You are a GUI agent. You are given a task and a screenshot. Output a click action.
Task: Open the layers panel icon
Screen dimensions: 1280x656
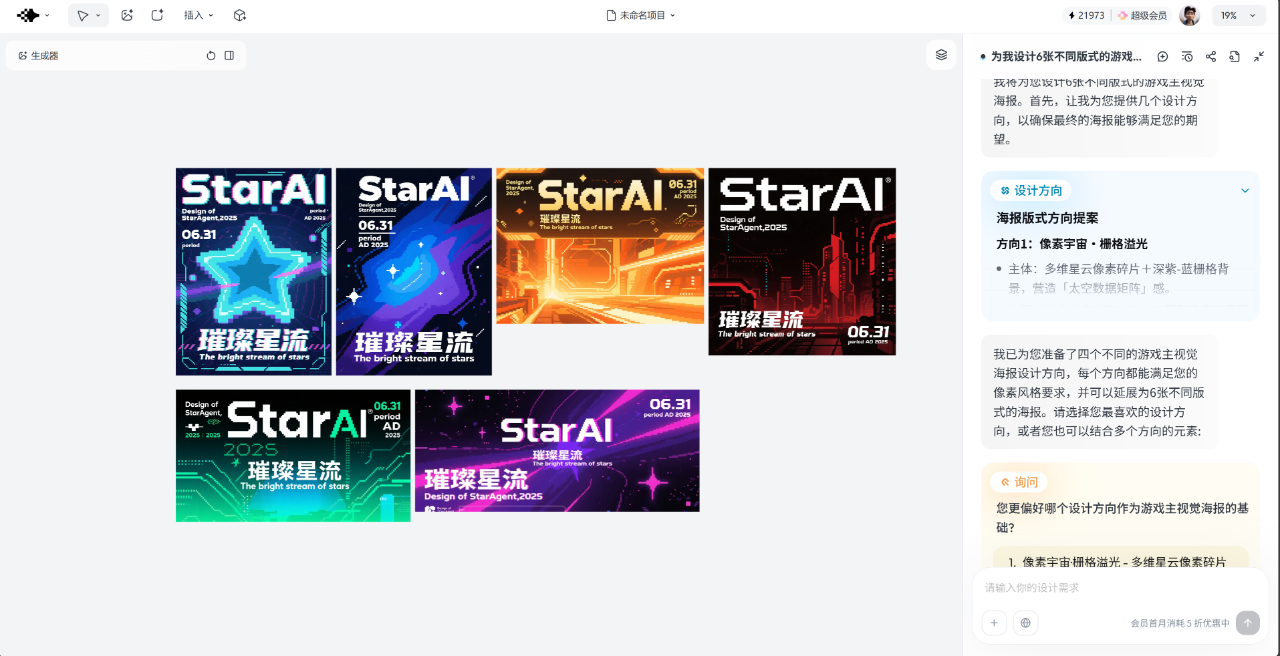tap(941, 55)
